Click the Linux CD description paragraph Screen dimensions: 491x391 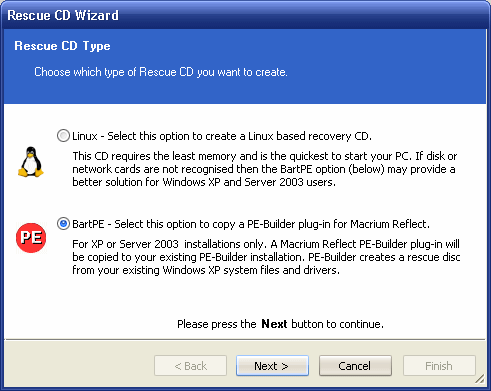(x=265, y=169)
